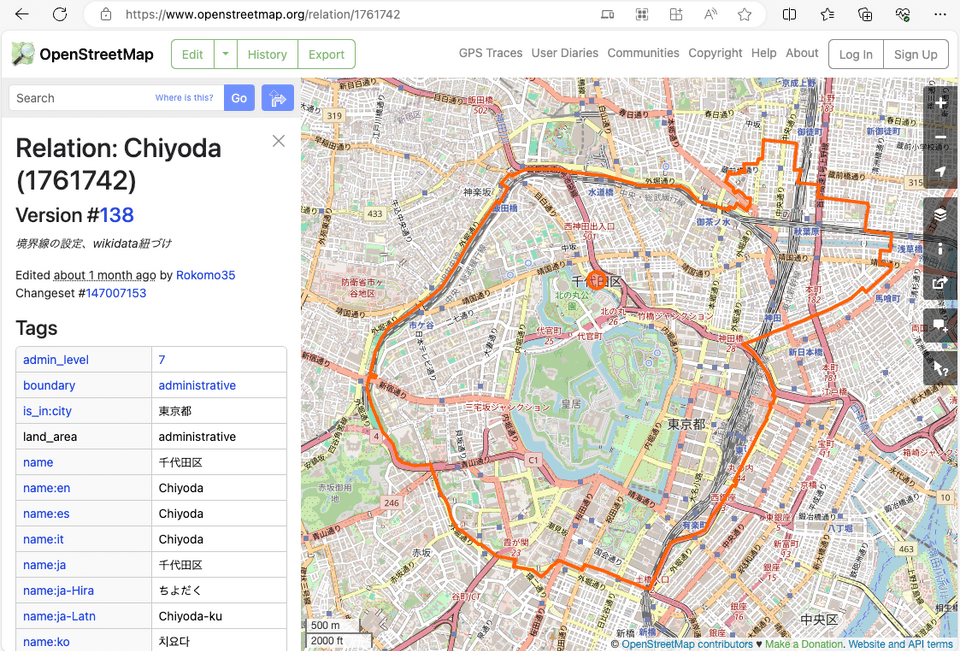Expand the Edit dropdown arrow
960x651 pixels.
227,54
